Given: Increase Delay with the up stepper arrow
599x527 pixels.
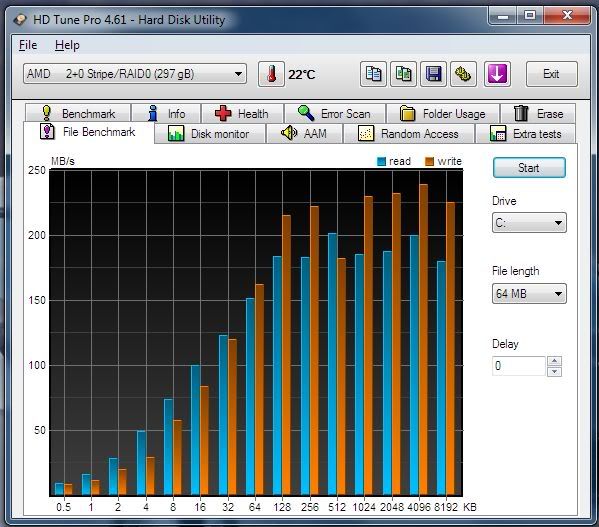Looking at the screenshot, I should tap(554, 360).
